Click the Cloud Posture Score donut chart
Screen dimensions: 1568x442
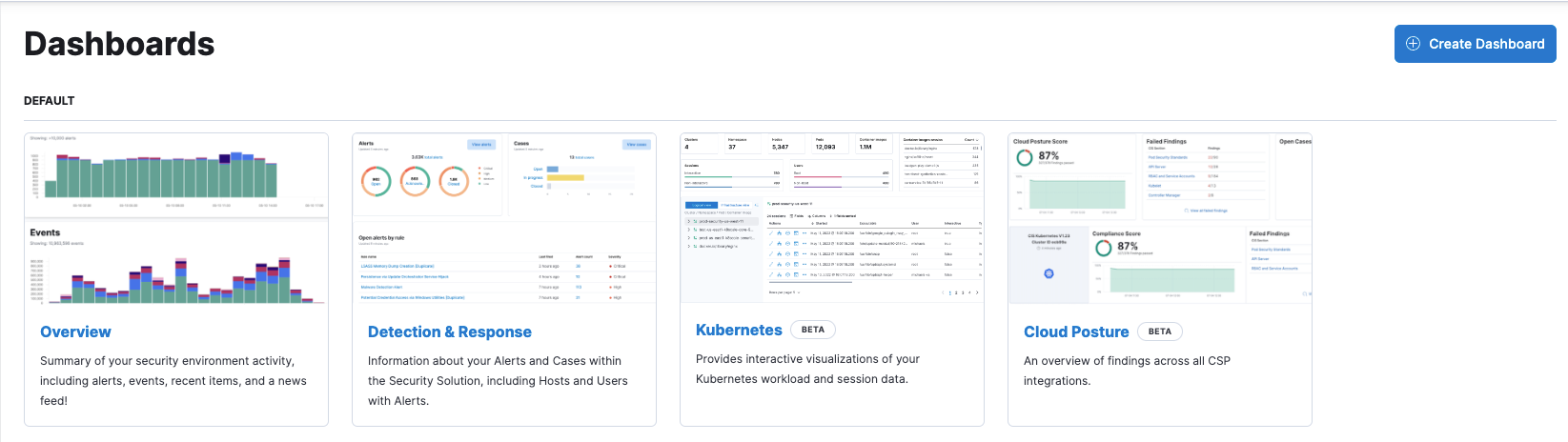[x=1024, y=157]
